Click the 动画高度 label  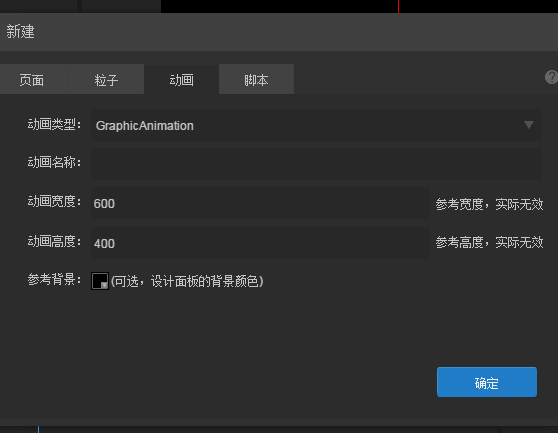pos(54,241)
